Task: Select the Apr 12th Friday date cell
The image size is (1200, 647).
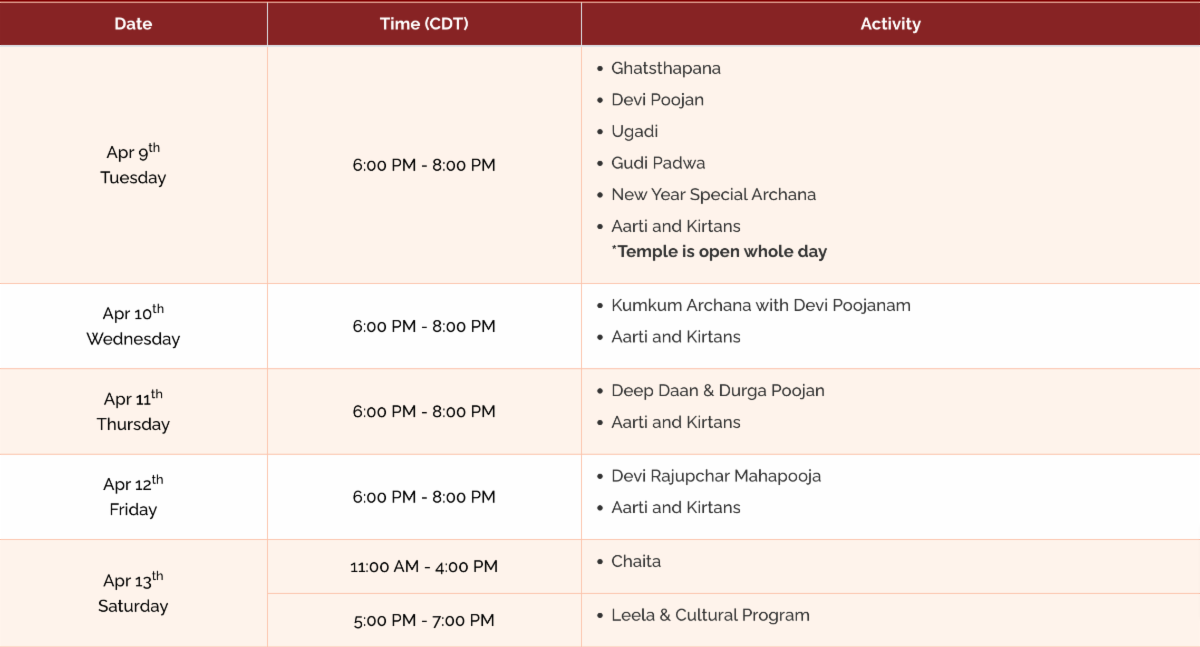Action: pos(133,497)
